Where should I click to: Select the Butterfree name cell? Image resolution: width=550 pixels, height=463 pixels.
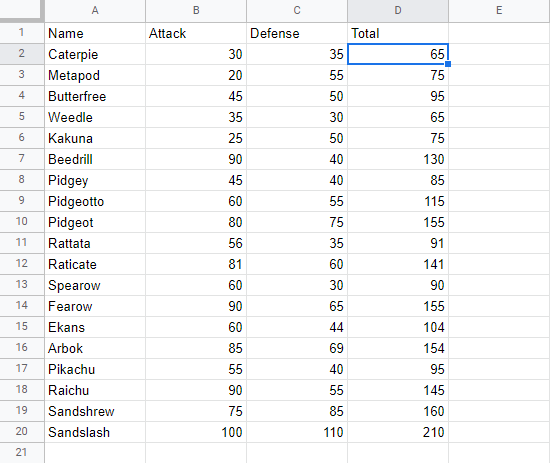click(x=95, y=96)
